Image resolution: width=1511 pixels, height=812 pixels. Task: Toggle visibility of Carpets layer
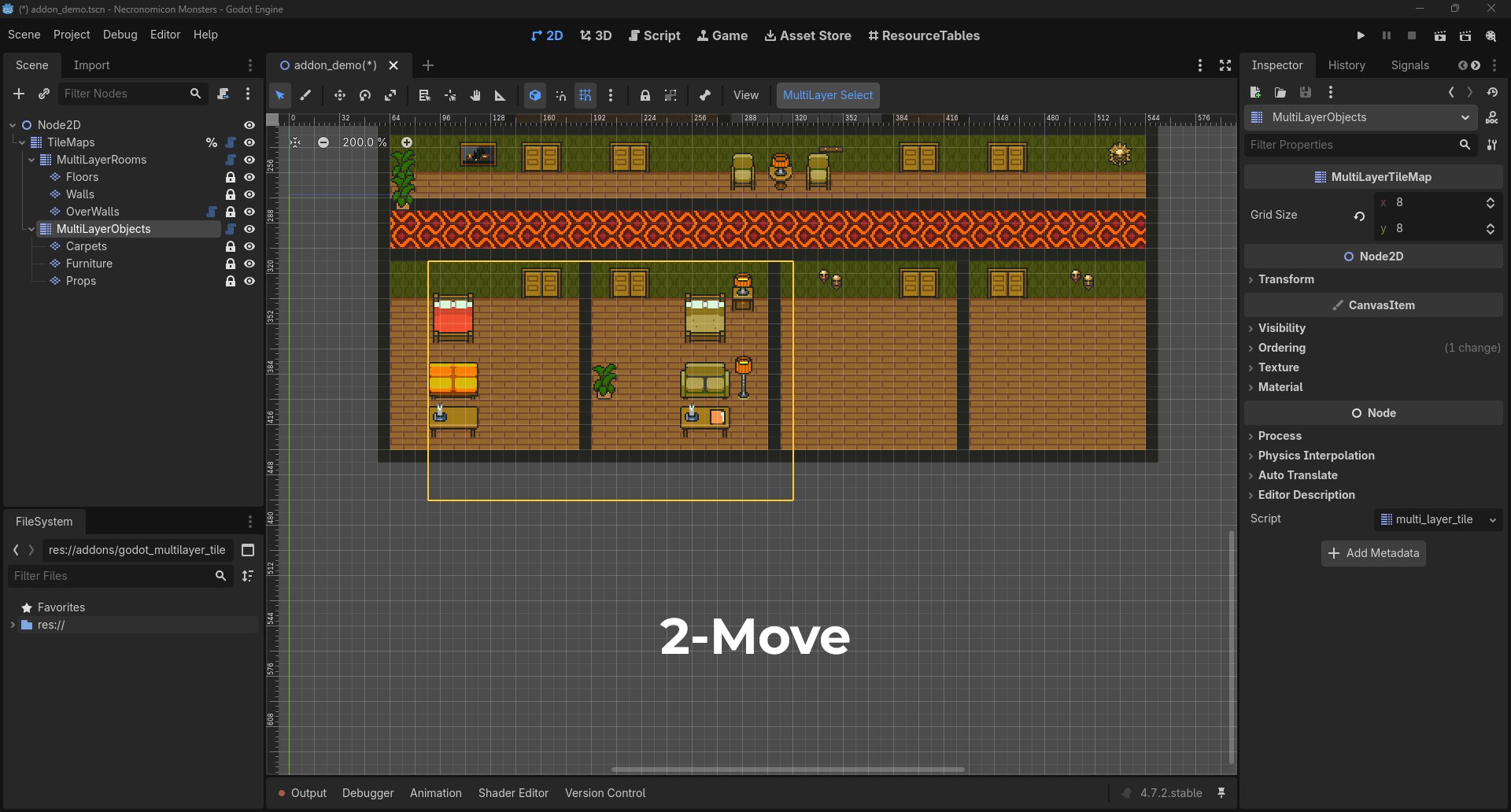(x=249, y=246)
